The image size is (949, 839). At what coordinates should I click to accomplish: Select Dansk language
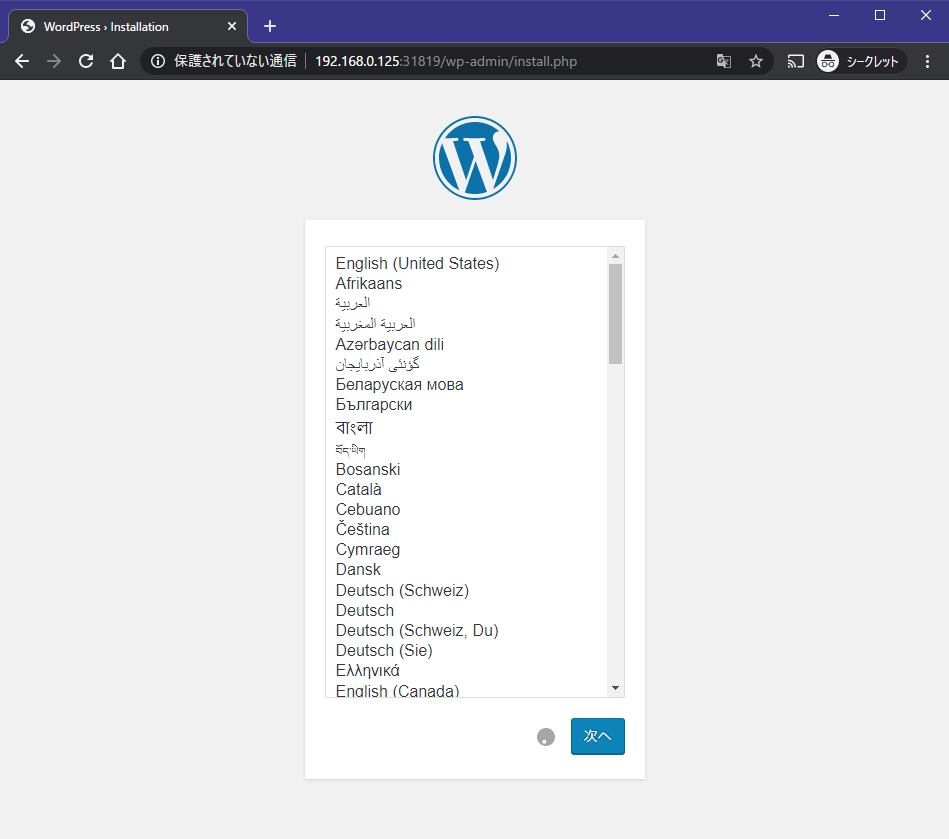pos(466,570)
